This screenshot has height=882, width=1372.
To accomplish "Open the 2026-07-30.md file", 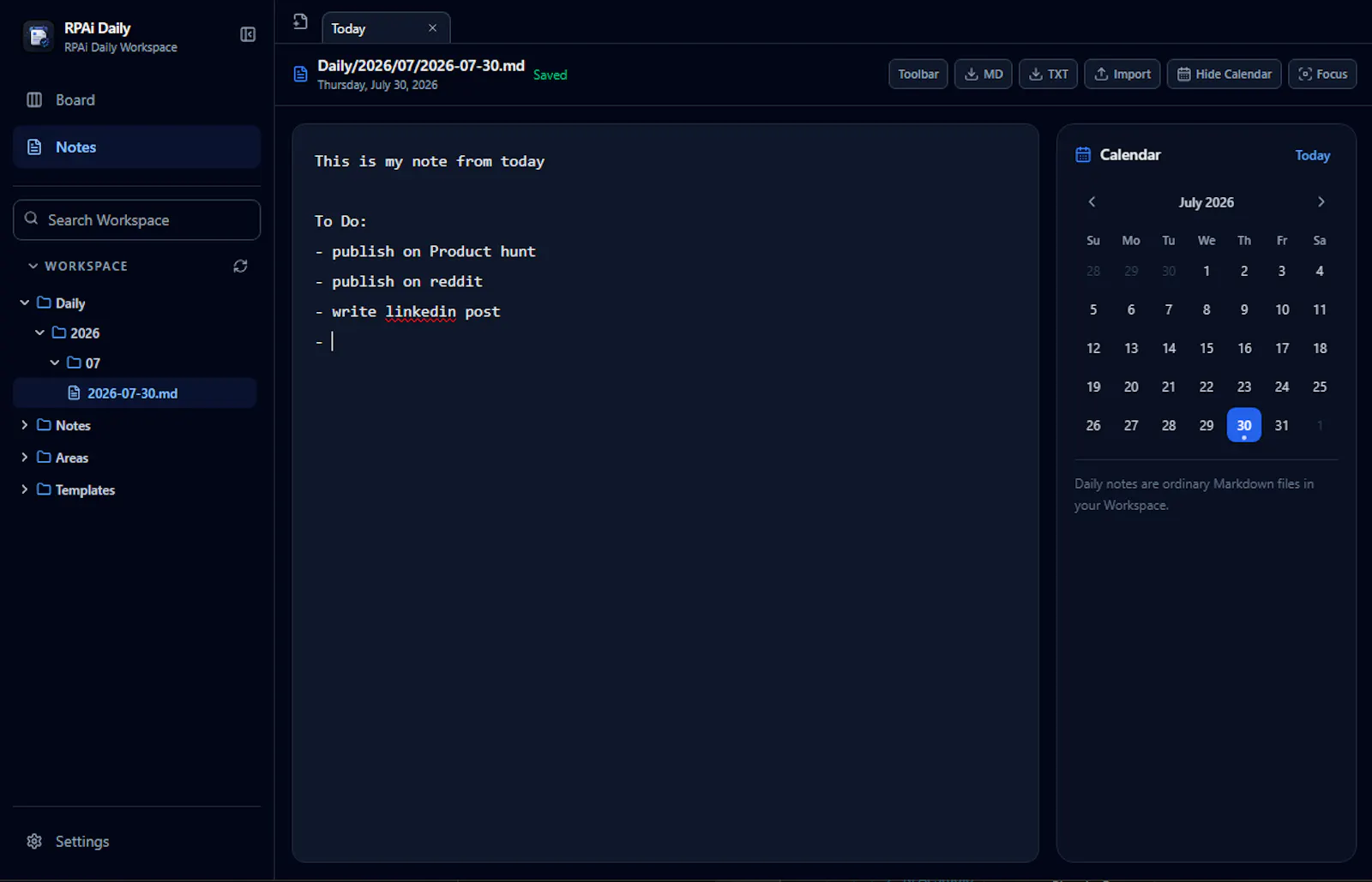I will (x=135, y=393).
